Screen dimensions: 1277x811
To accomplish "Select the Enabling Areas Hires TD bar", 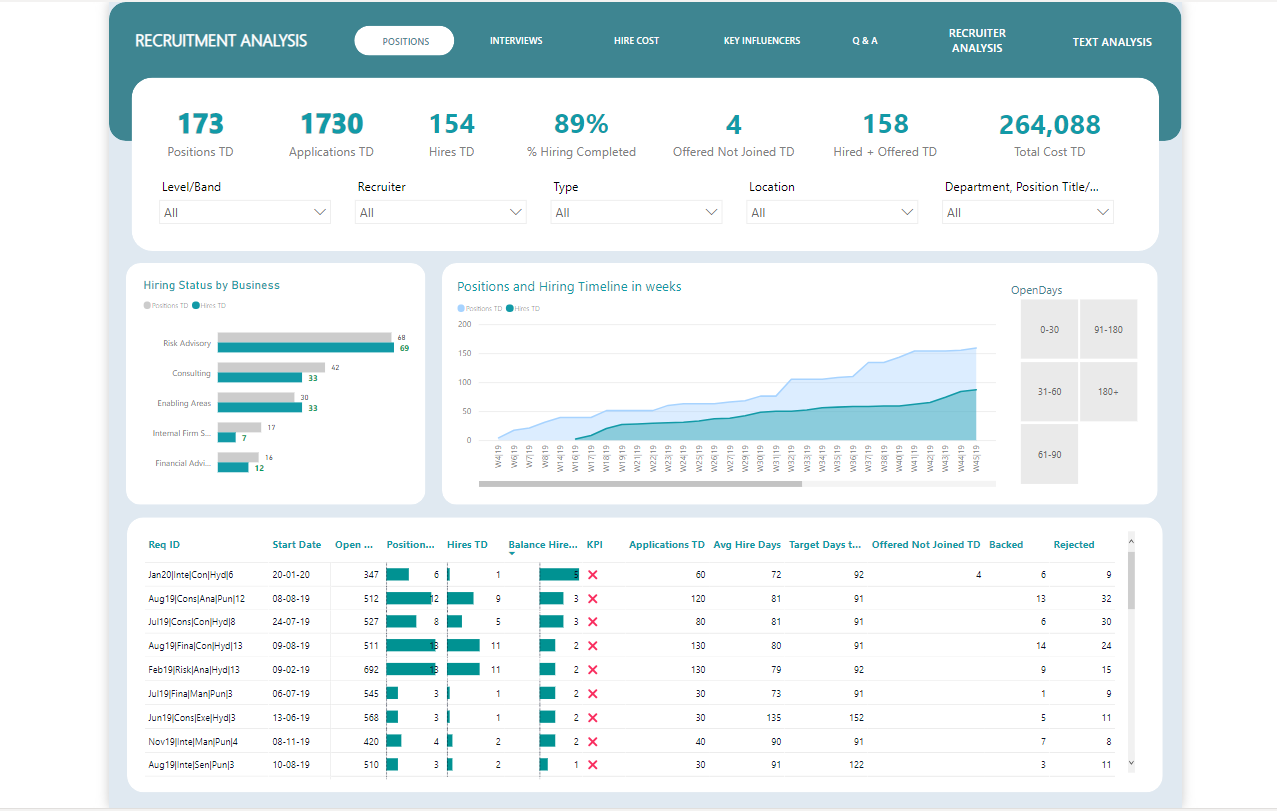I will 260,408.
